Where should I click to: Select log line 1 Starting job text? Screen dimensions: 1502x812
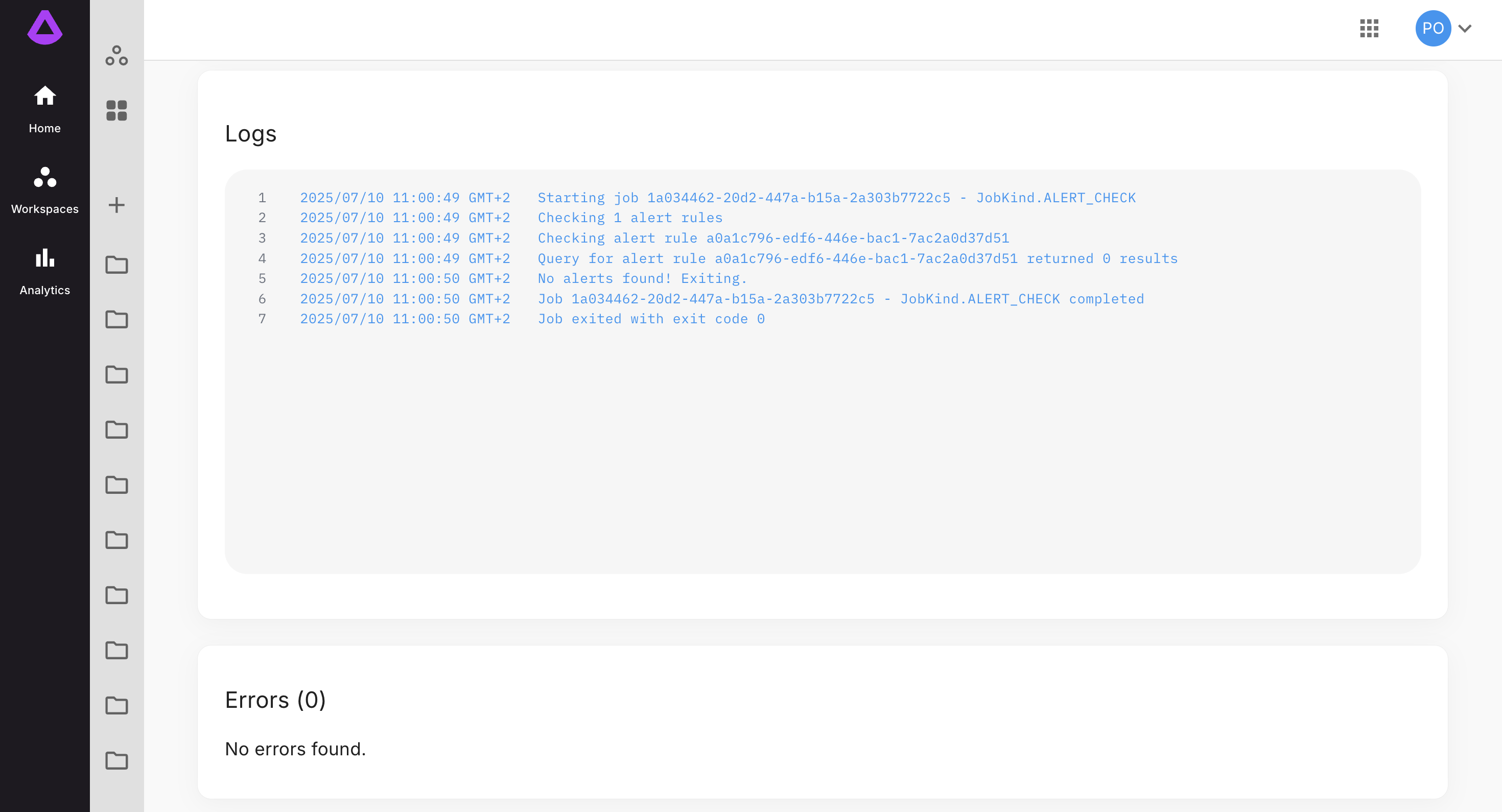coord(837,198)
